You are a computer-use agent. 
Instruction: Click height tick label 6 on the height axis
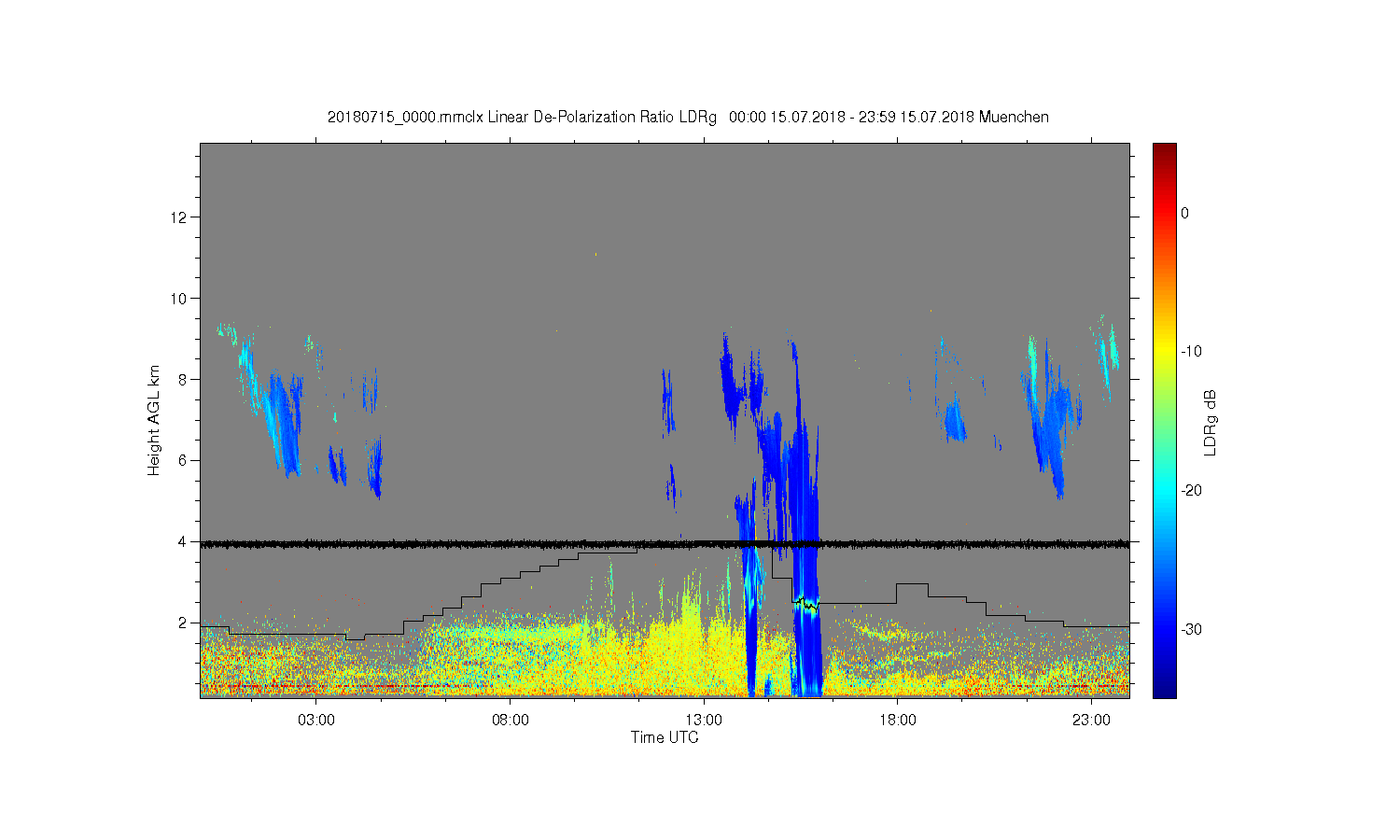point(182,460)
